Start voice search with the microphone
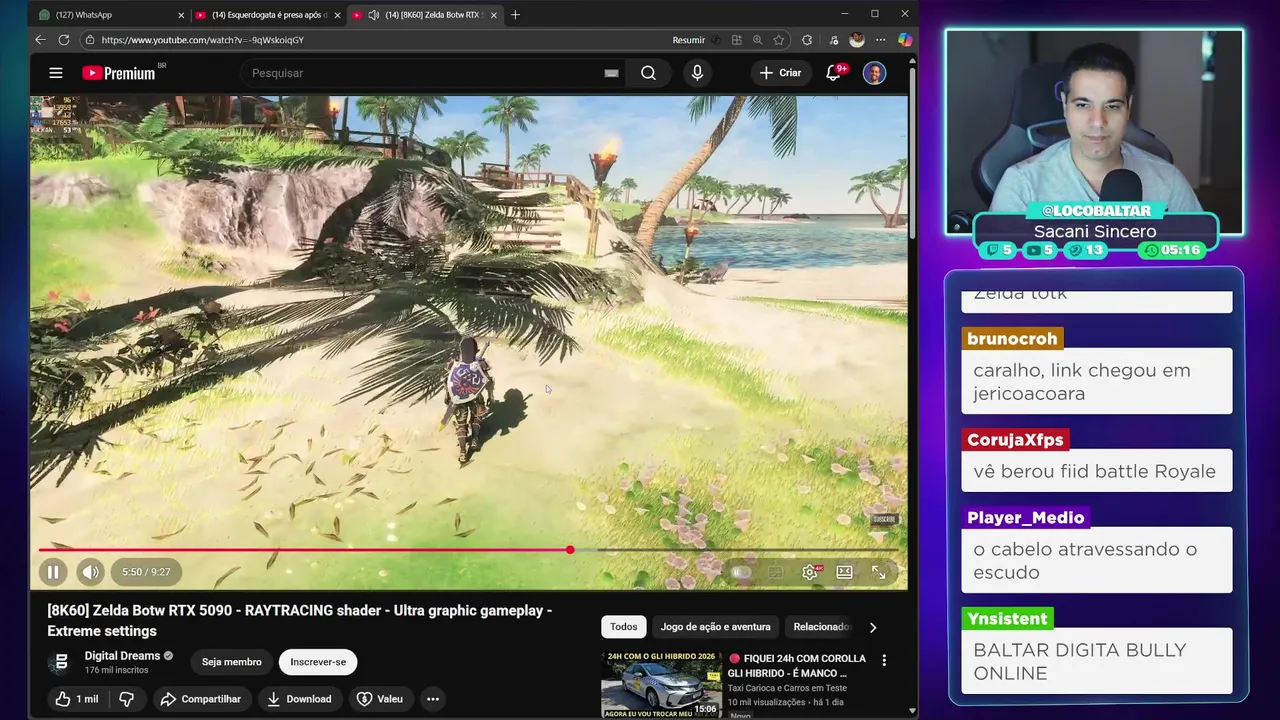The height and width of the screenshot is (720, 1280). tap(697, 73)
